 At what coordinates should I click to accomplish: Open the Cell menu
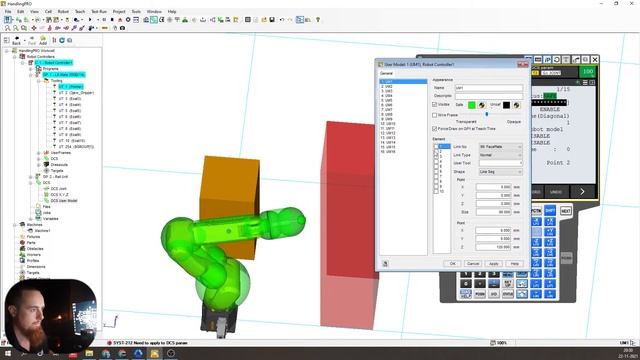pyautogui.click(x=48, y=11)
